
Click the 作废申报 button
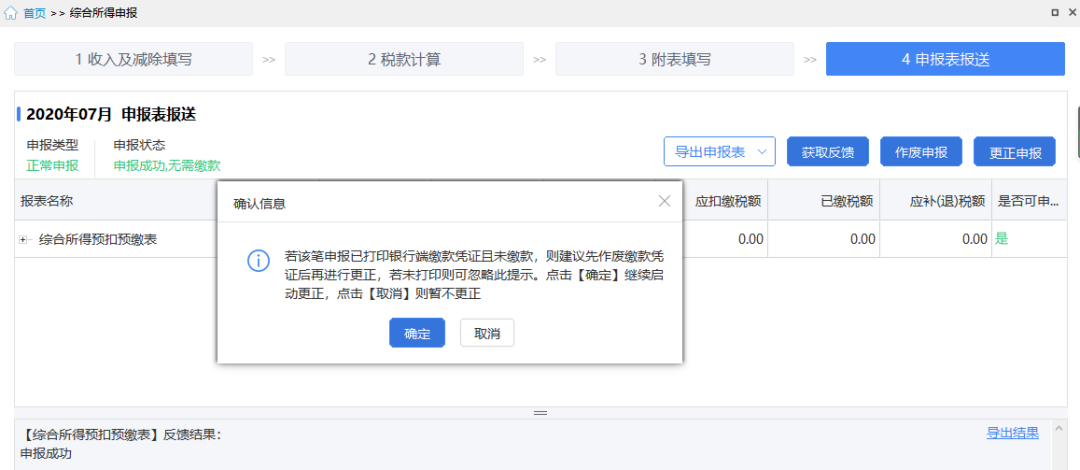click(921, 152)
